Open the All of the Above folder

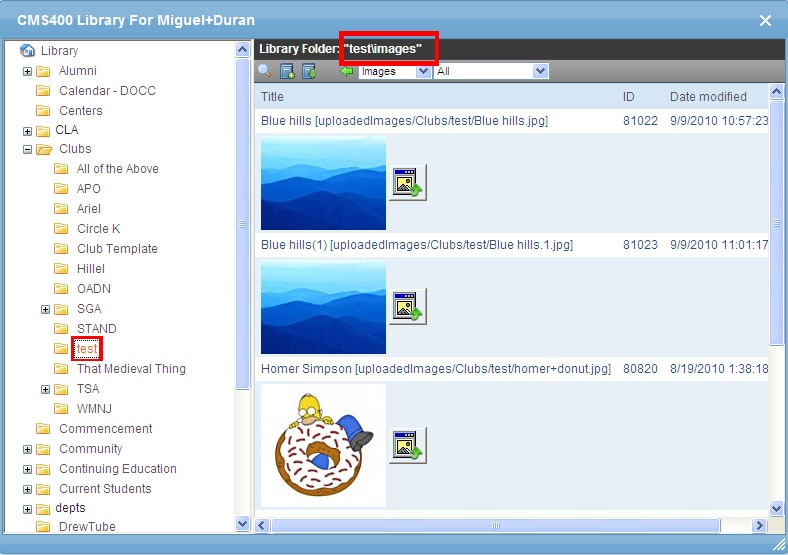(118, 168)
